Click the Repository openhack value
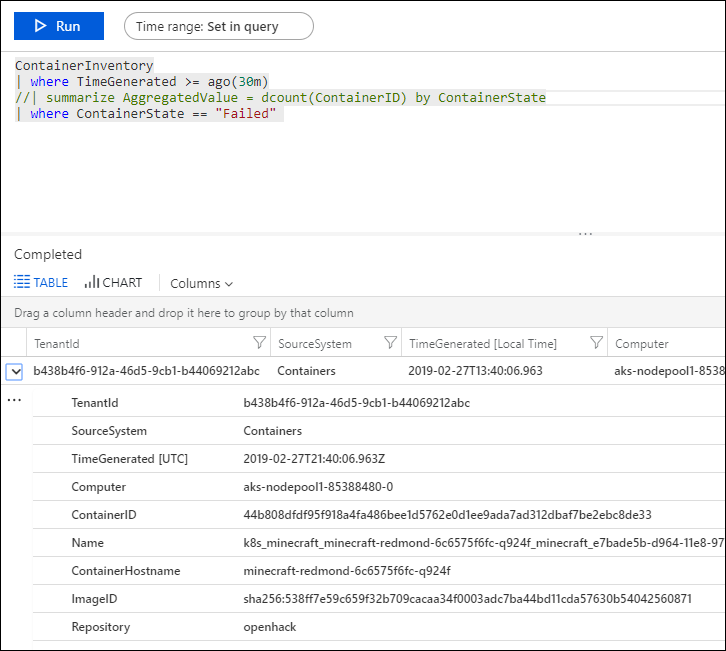 coord(270,627)
